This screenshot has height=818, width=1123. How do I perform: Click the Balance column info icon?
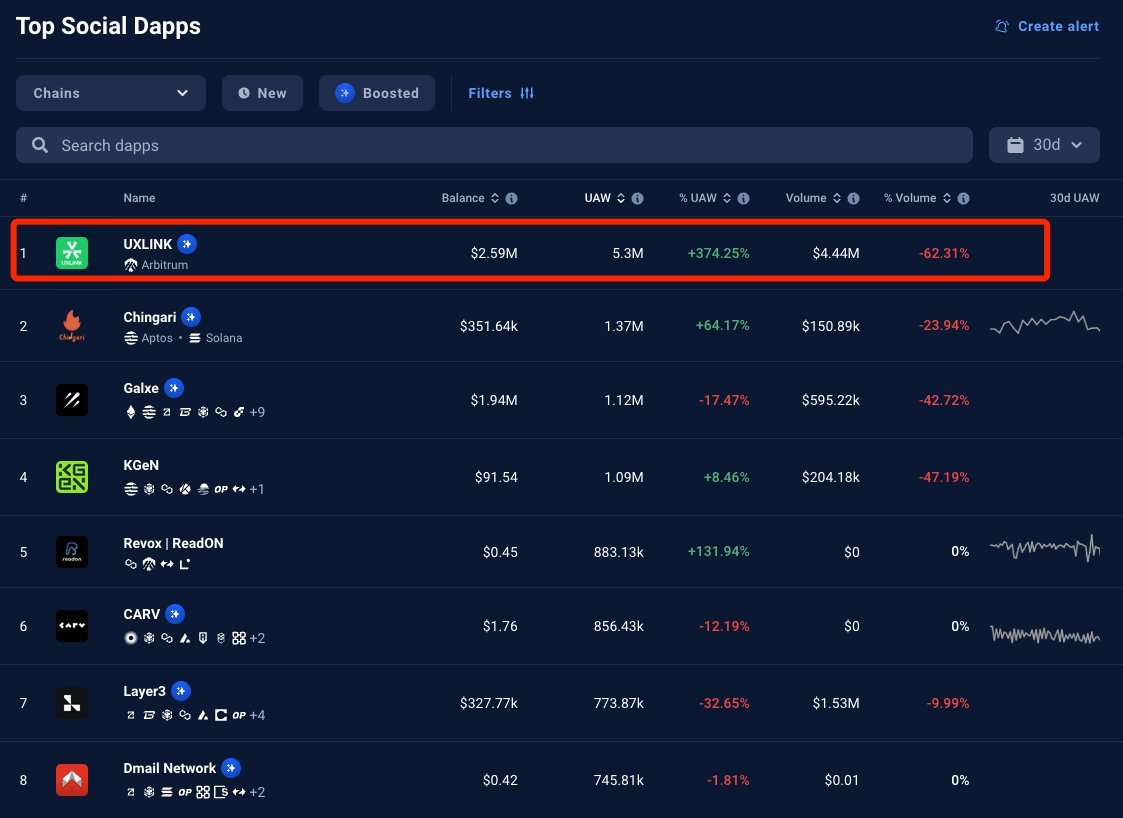tap(511, 198)
